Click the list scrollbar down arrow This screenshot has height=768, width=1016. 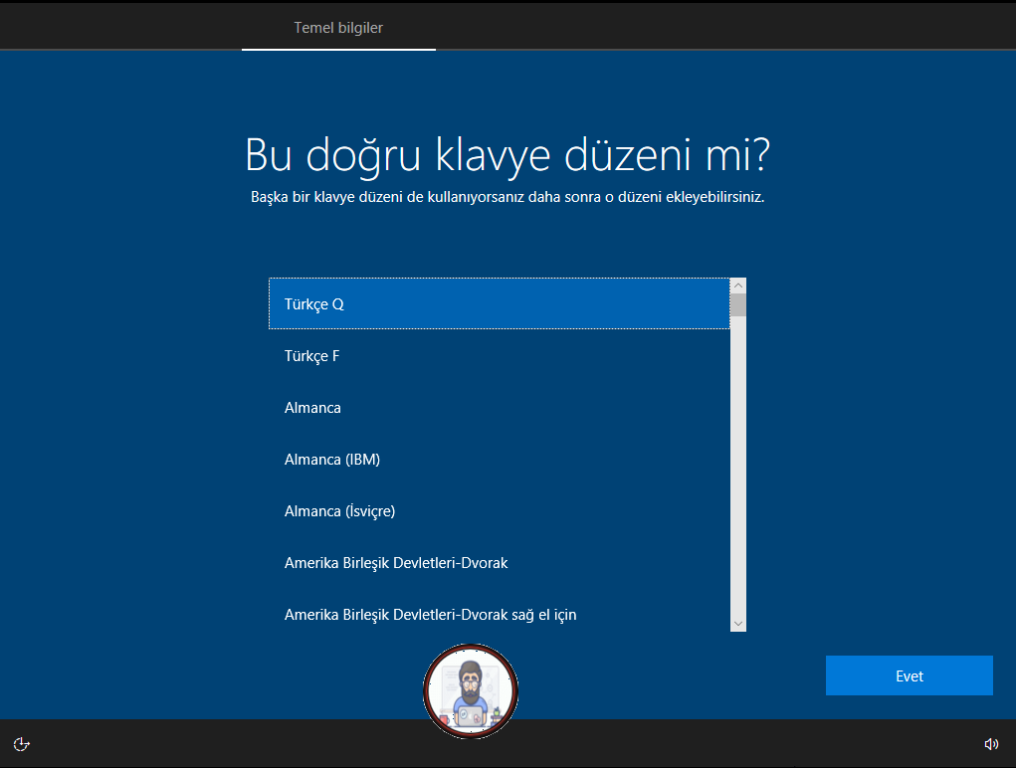tap(738, 623)
